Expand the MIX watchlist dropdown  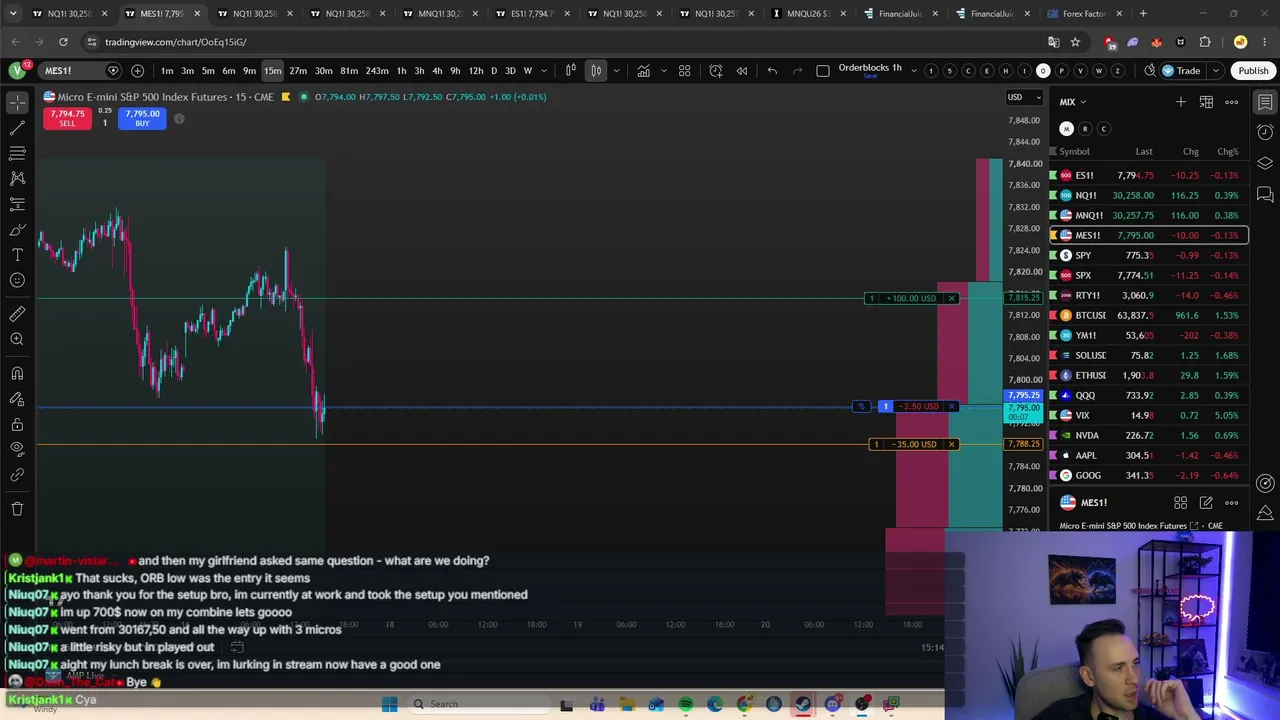1073,102
